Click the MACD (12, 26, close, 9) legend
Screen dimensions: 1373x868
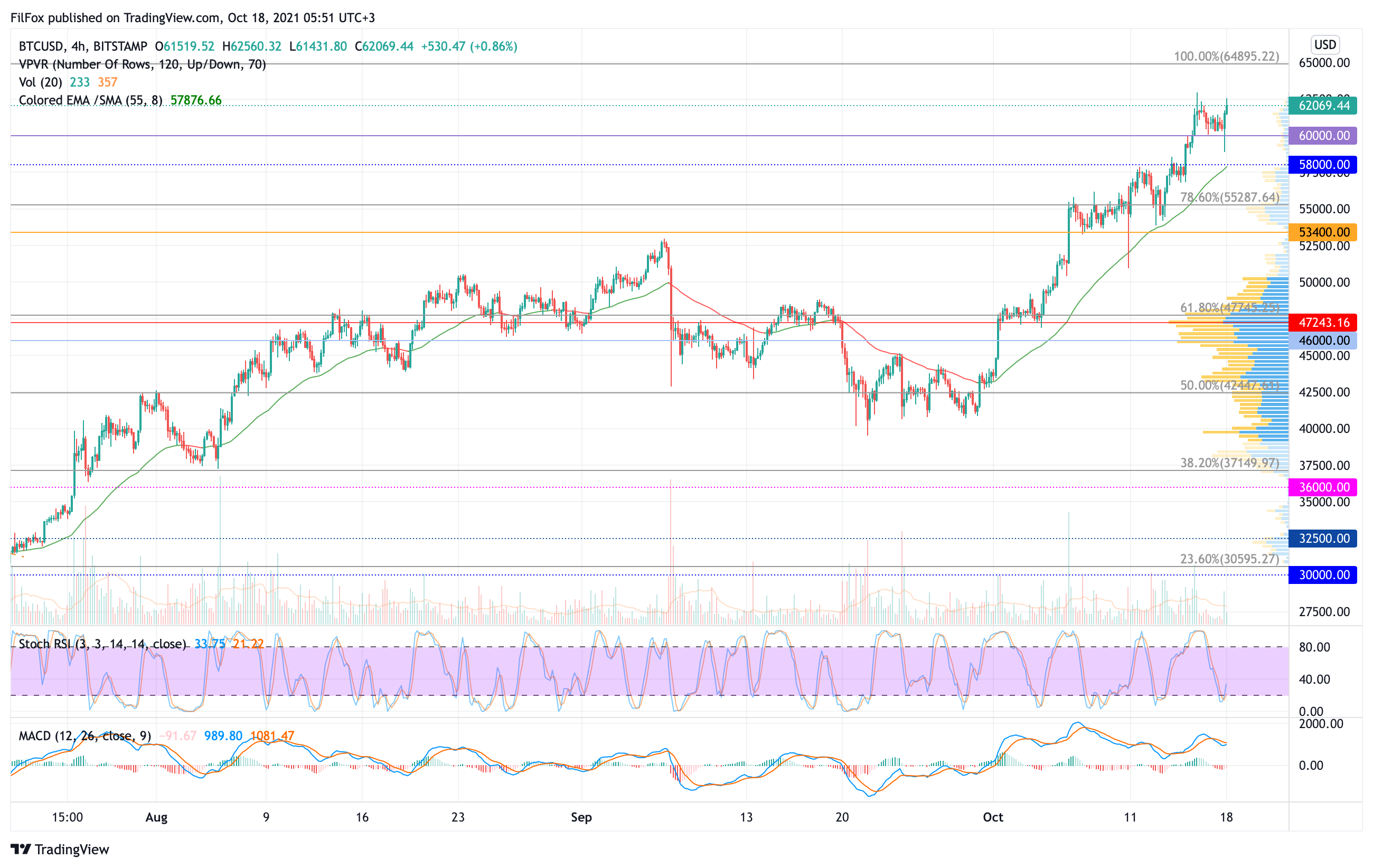point(85,736)
